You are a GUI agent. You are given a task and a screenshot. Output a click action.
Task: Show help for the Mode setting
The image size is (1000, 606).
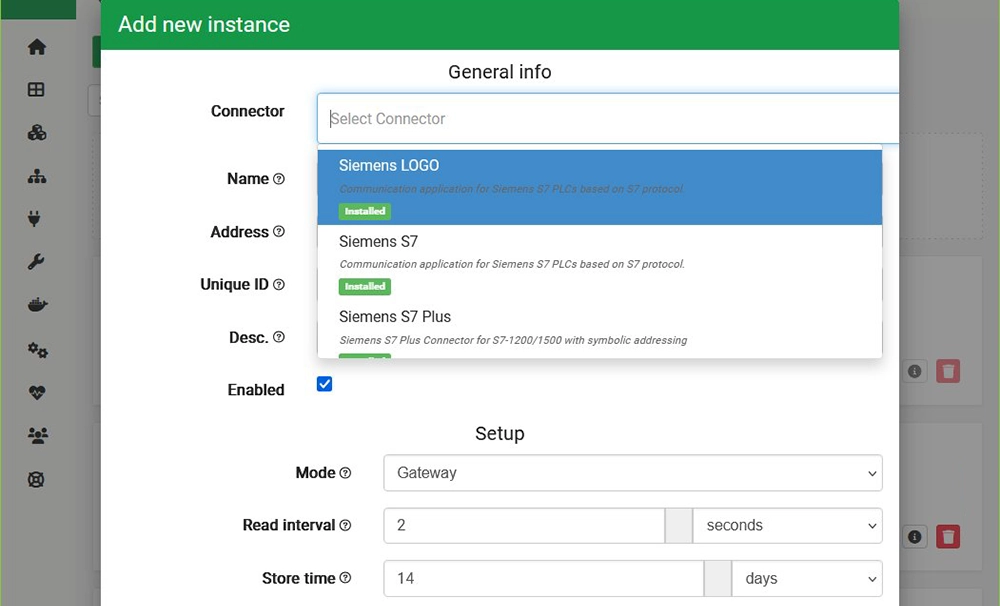point(345,473)
